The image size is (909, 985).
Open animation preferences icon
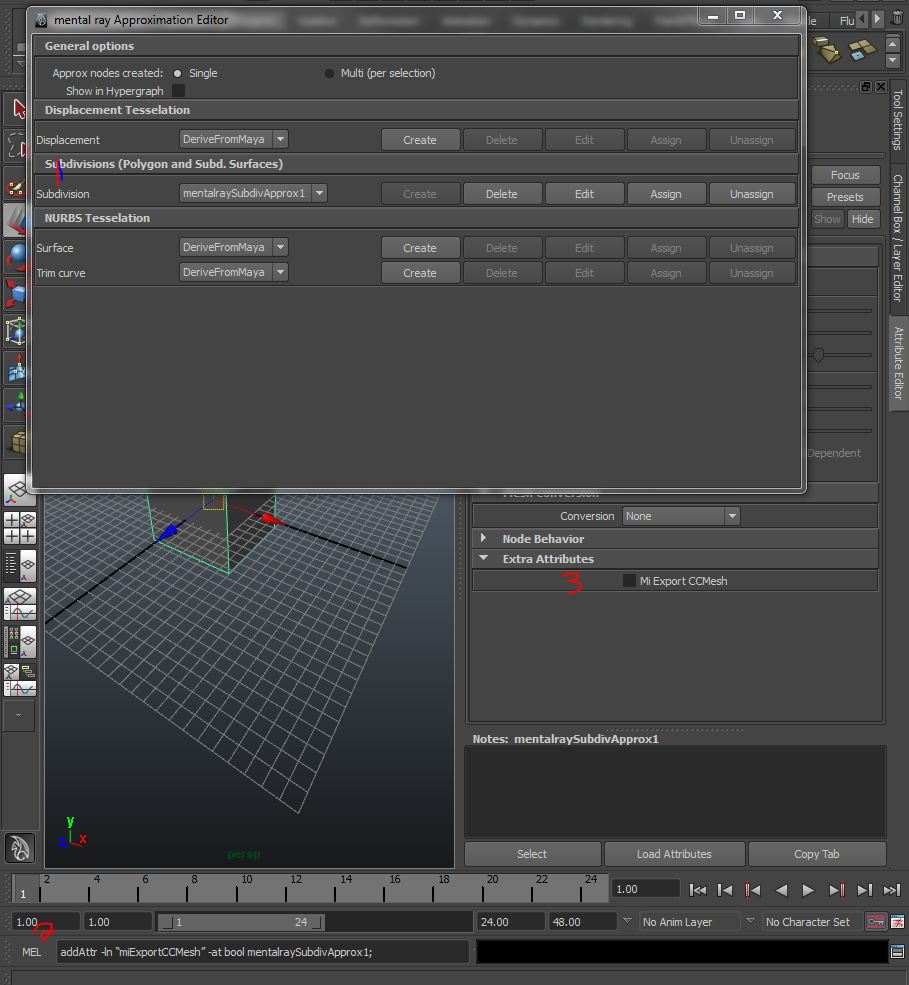pyautogui.click(x=898, y=922)
